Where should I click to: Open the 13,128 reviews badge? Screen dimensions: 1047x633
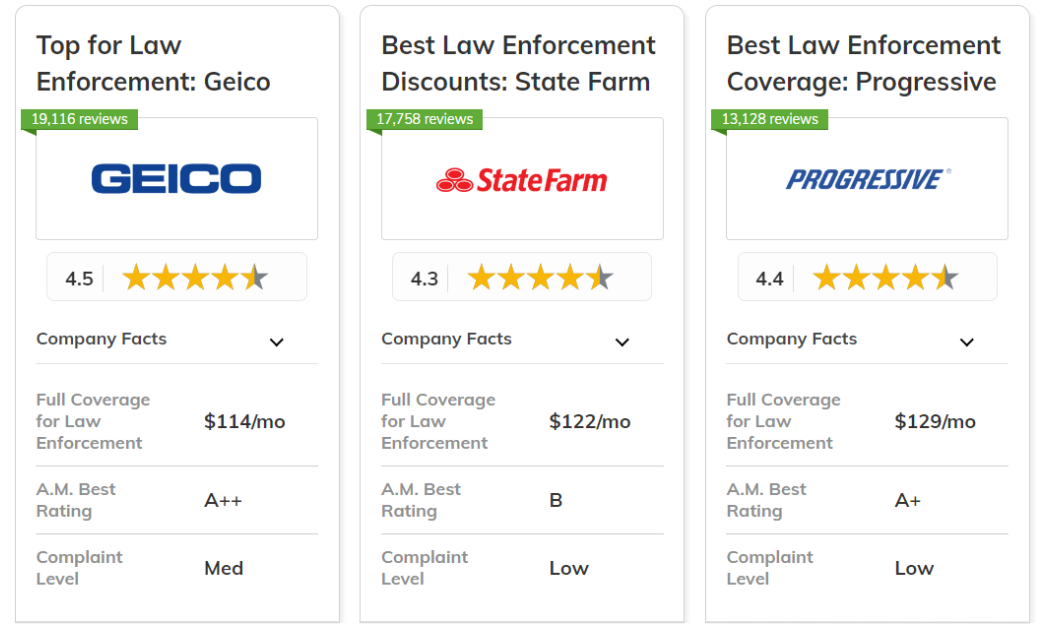click(770, 119)
